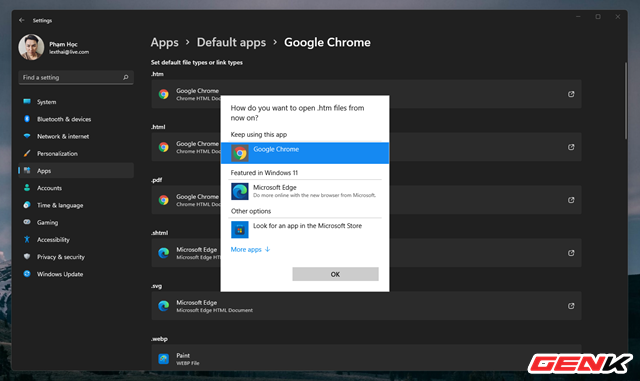Image resolution: width=640 pixels, height=381 pixels.
Task: Choose Google Chrome in the dialog
Action: coord(305,153)
